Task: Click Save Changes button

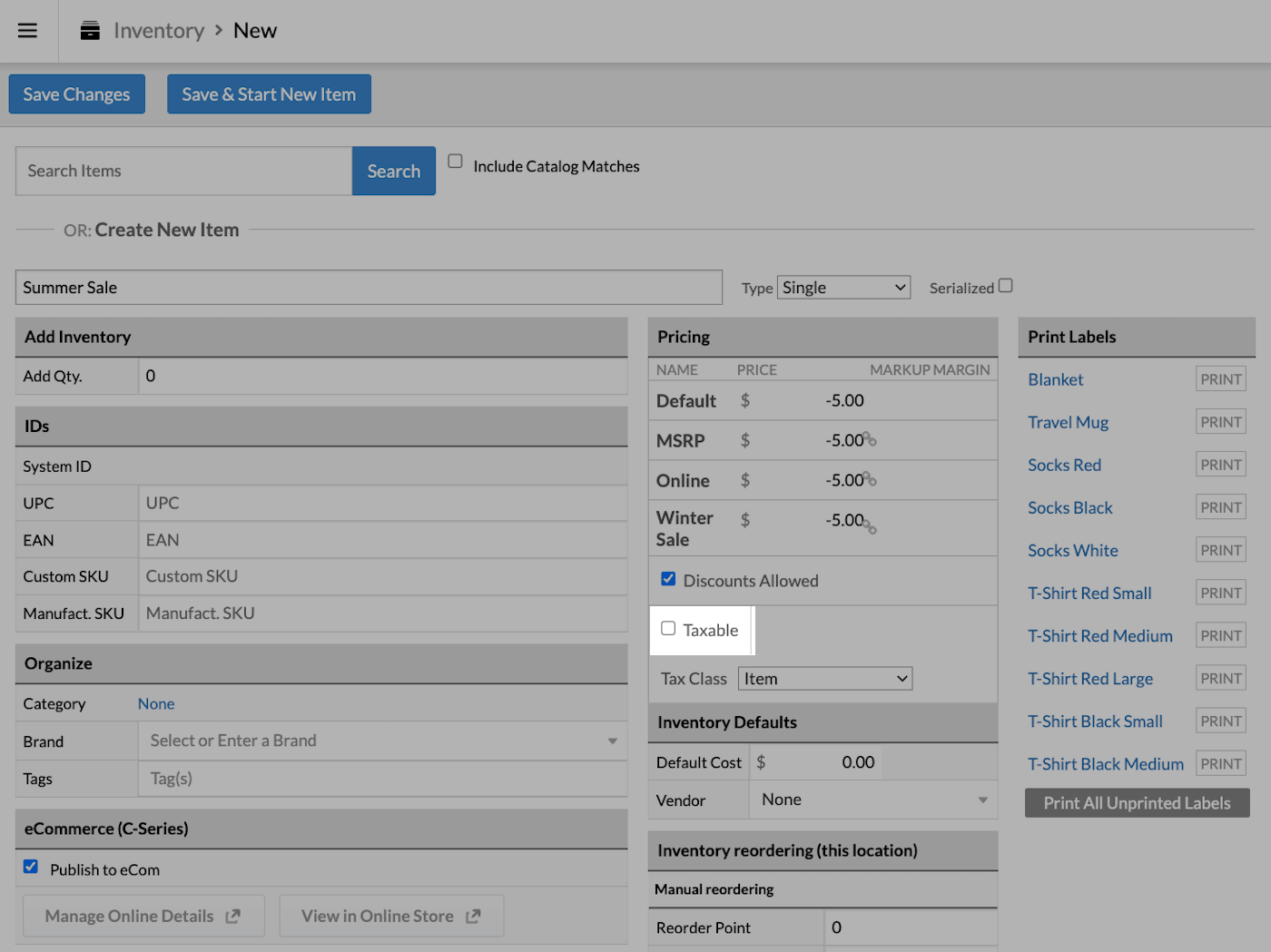Action: 77,94
